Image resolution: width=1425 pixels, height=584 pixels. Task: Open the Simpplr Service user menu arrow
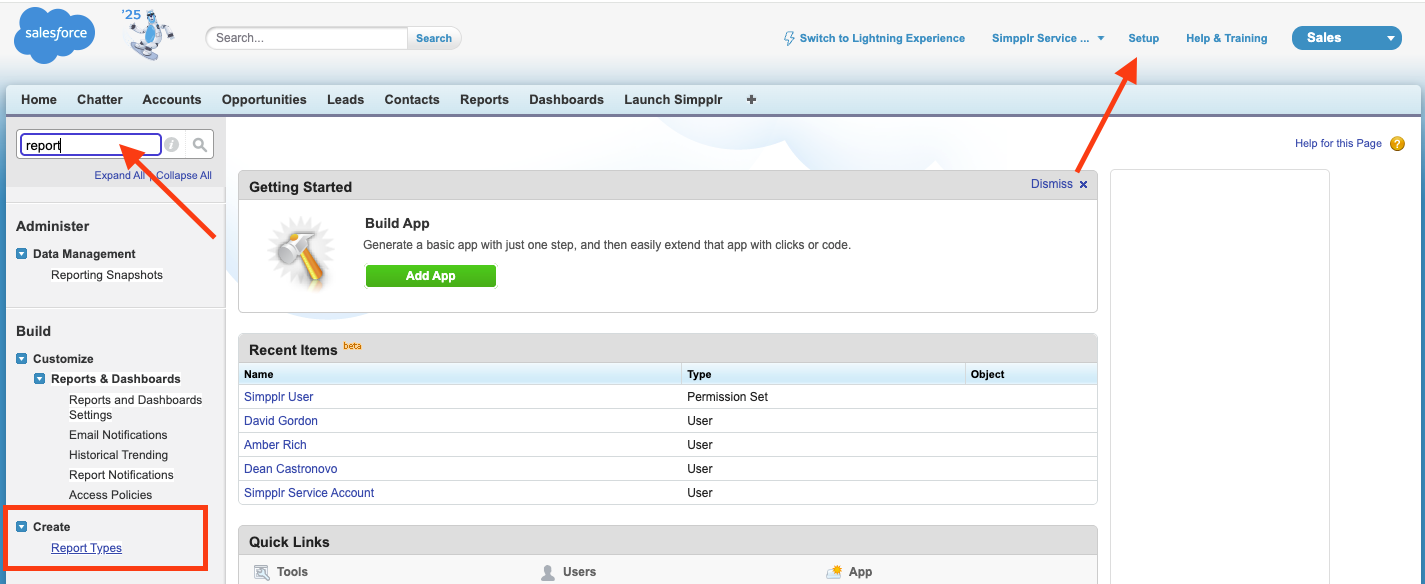click(x=1101, y=38)
